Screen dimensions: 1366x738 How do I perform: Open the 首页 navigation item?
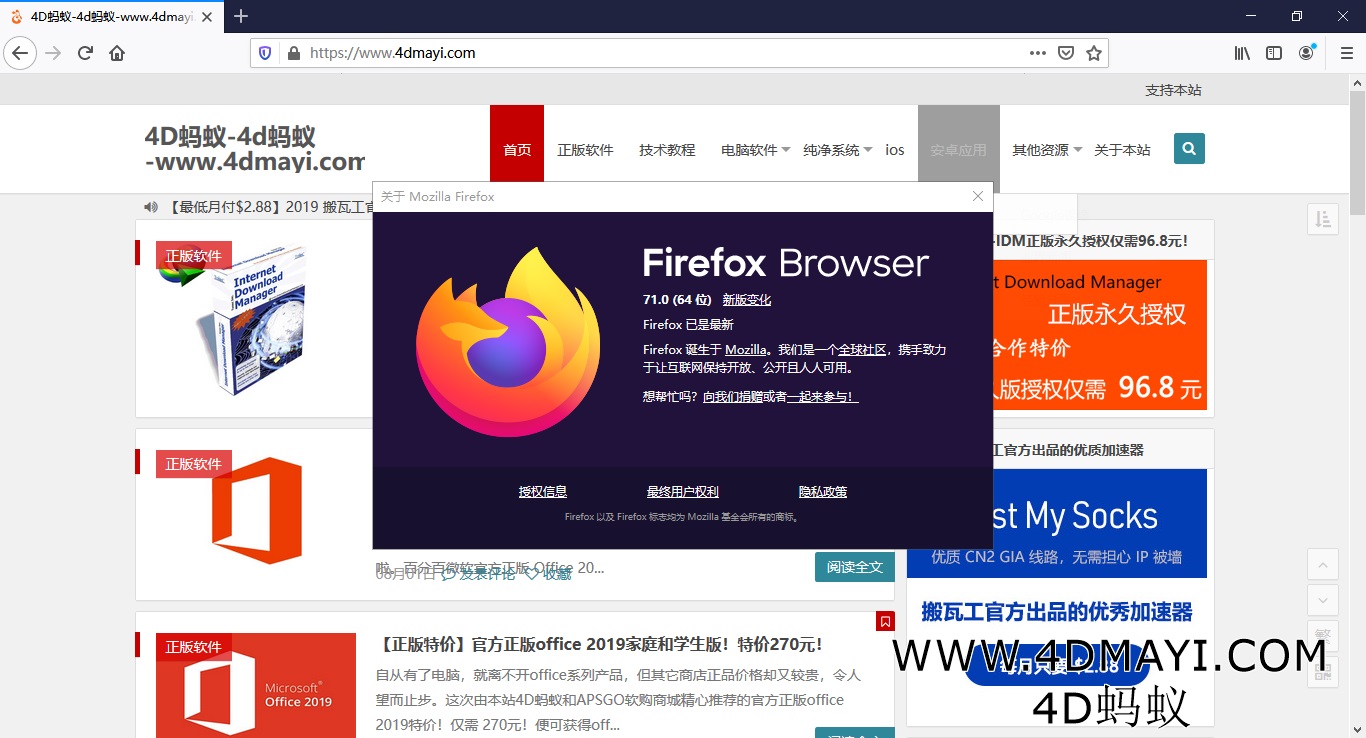(x=517, y=150)
